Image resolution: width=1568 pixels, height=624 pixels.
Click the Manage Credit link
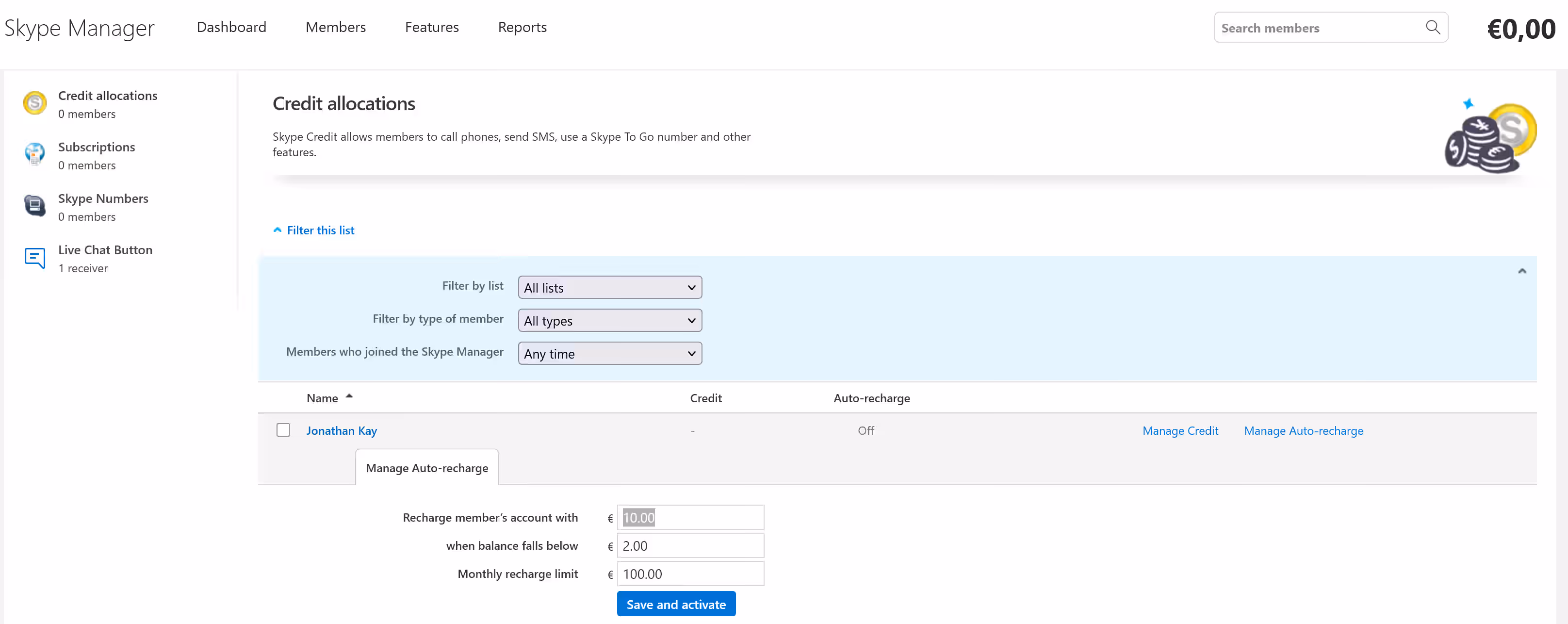click(x=1180, y=430)
